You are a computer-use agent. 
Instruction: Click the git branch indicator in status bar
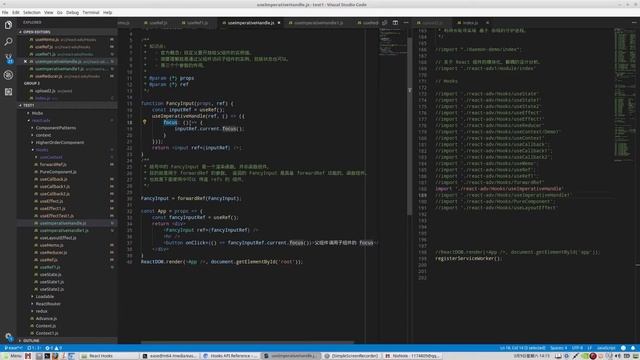click(13, 348)
